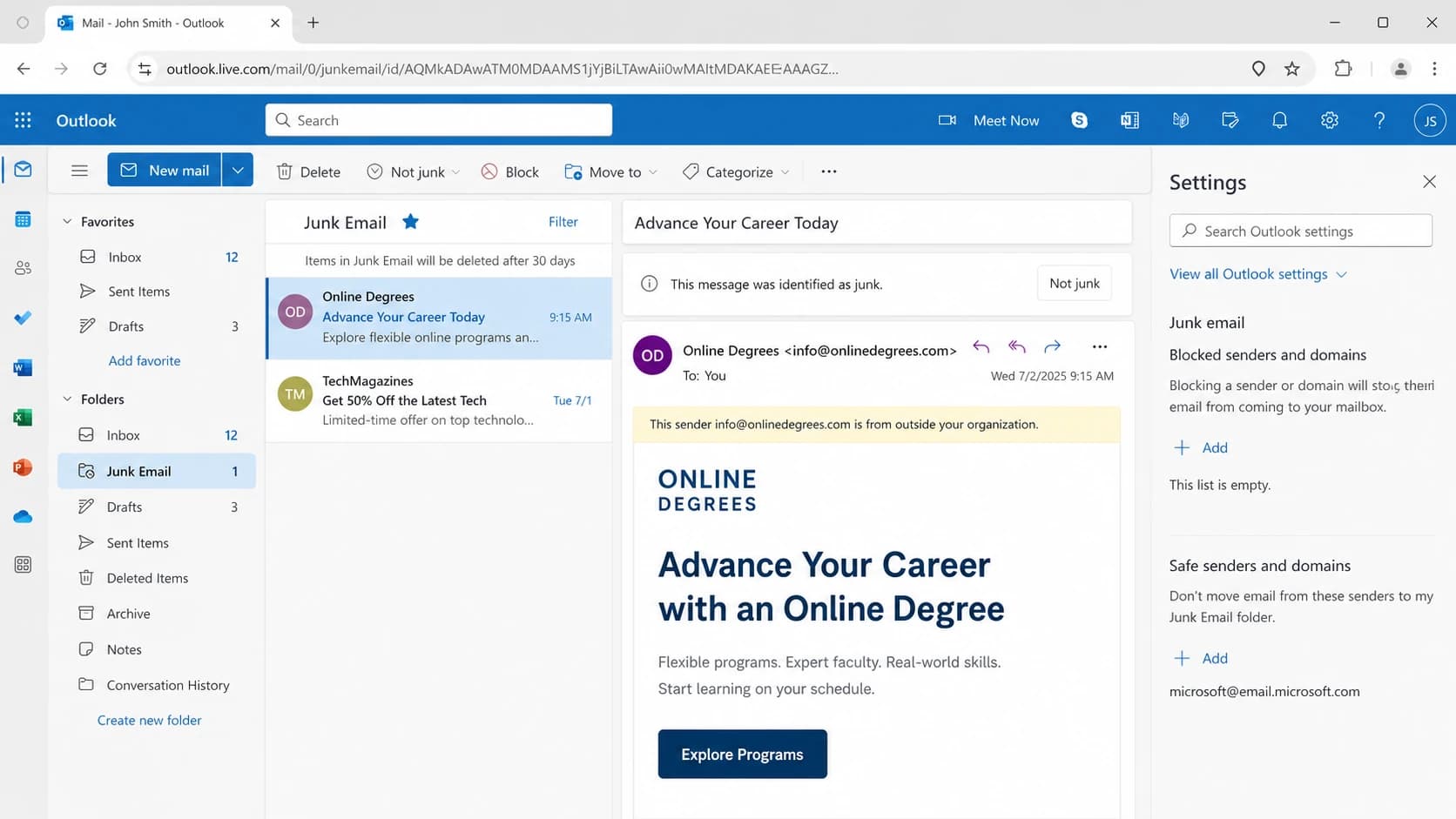Open Calendar from the left rail

point(24,219)
